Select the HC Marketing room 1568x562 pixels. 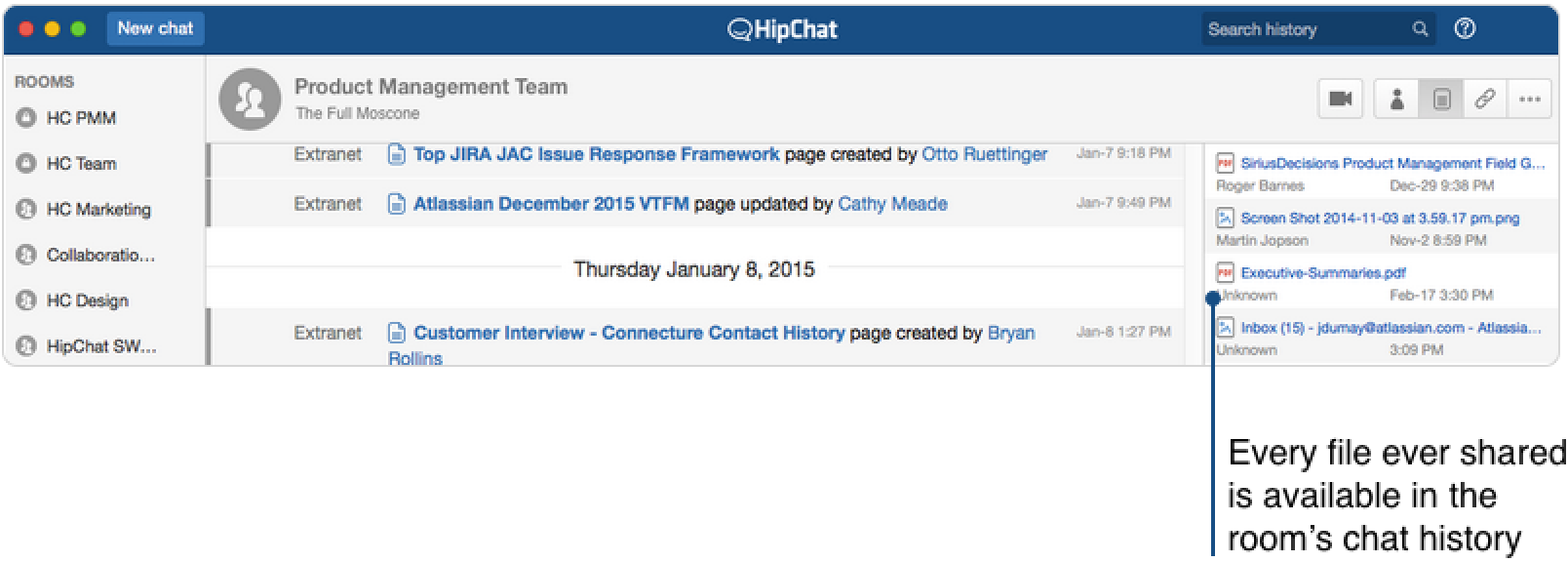tap(98, 210)
